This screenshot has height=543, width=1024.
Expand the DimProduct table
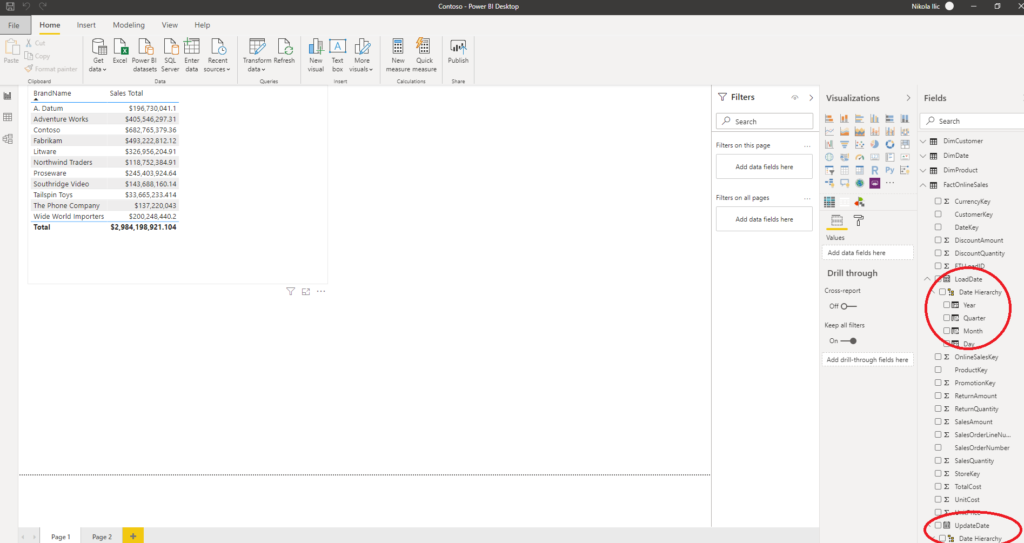click(x=923, y=170)
